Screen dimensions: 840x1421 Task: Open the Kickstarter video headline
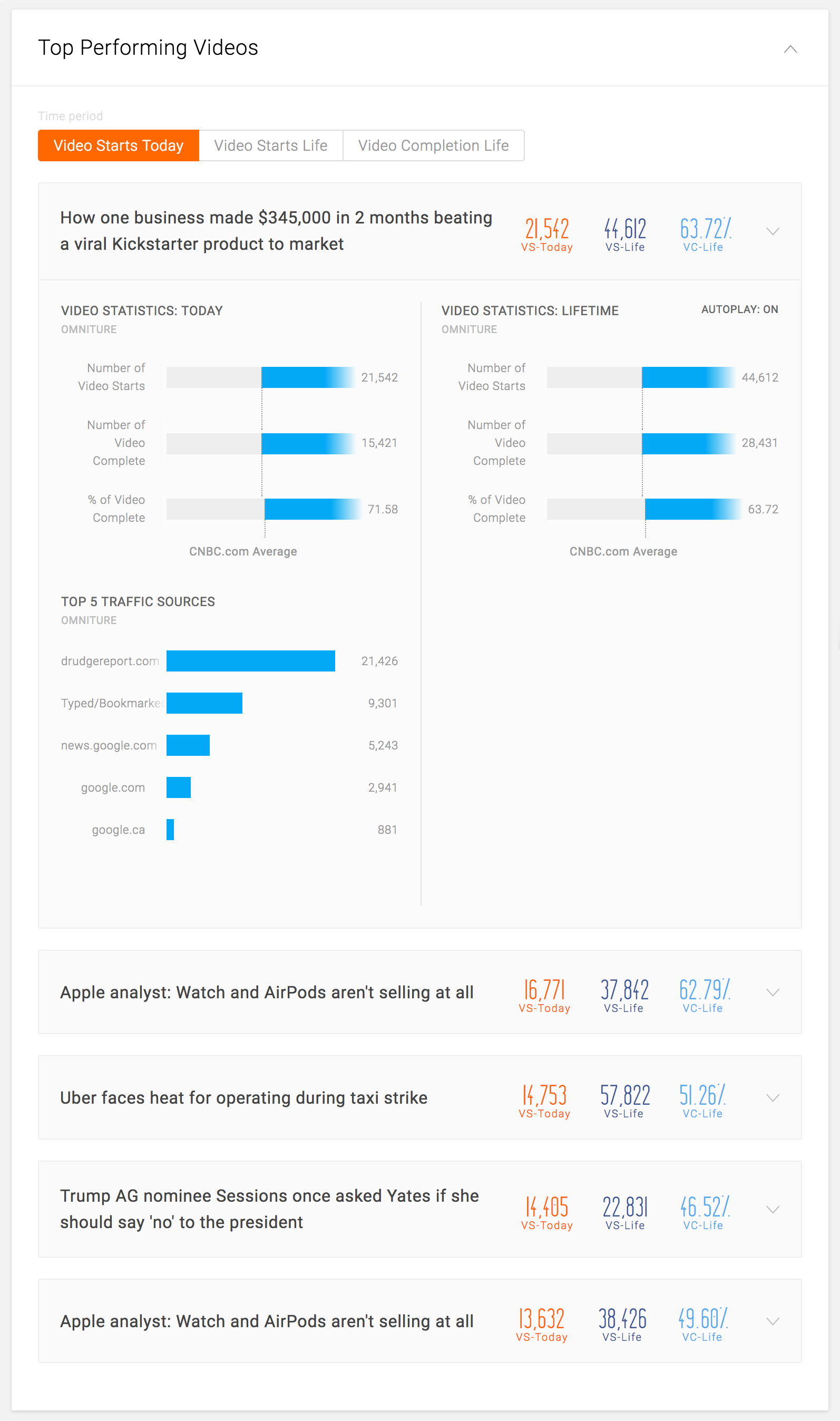click(x=276, y=230)
